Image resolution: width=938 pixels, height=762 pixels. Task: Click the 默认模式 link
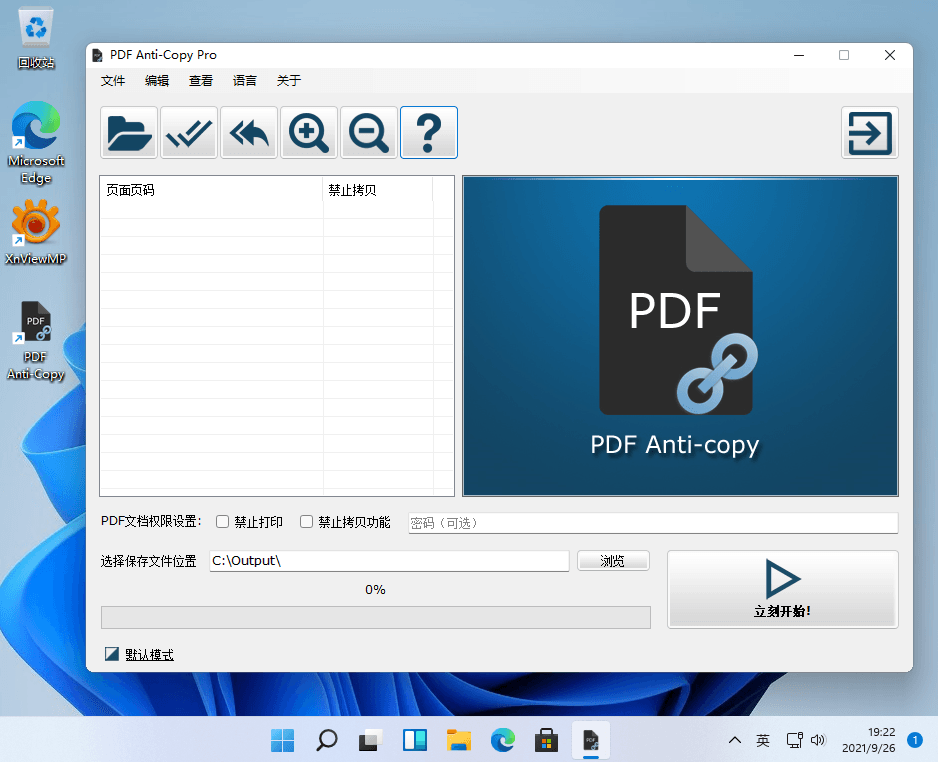pyautogui.click(x=150, y=654)
